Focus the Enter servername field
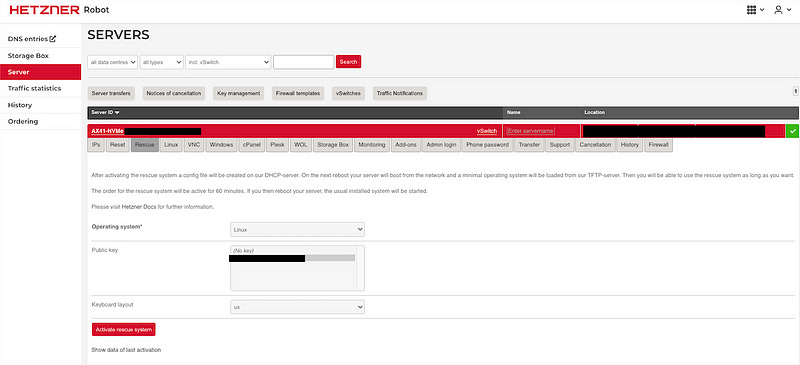 pyautogui.click(x=531, y=131)
